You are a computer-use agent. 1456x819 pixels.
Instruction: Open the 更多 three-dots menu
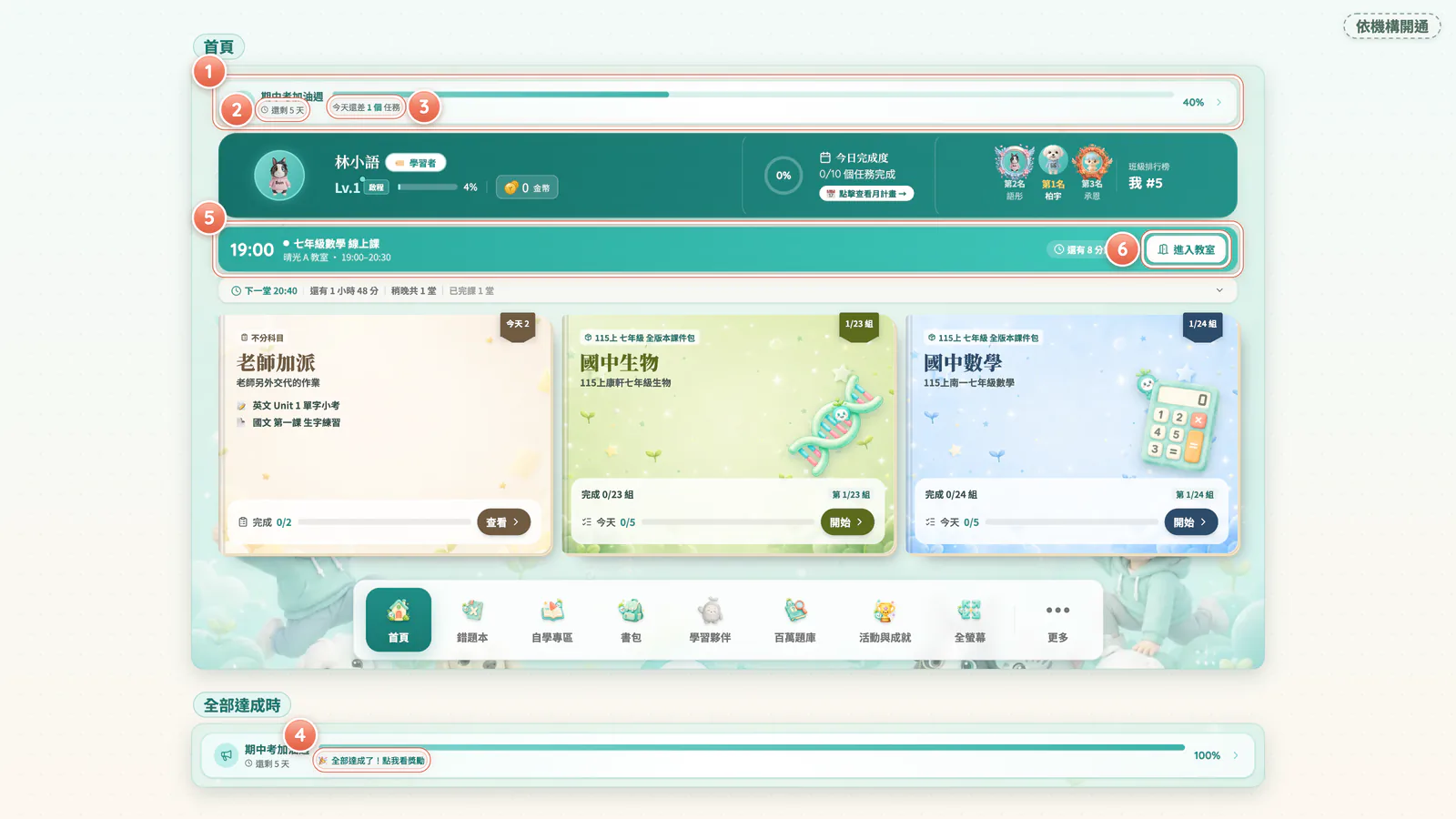click(x=1057, y=620)
